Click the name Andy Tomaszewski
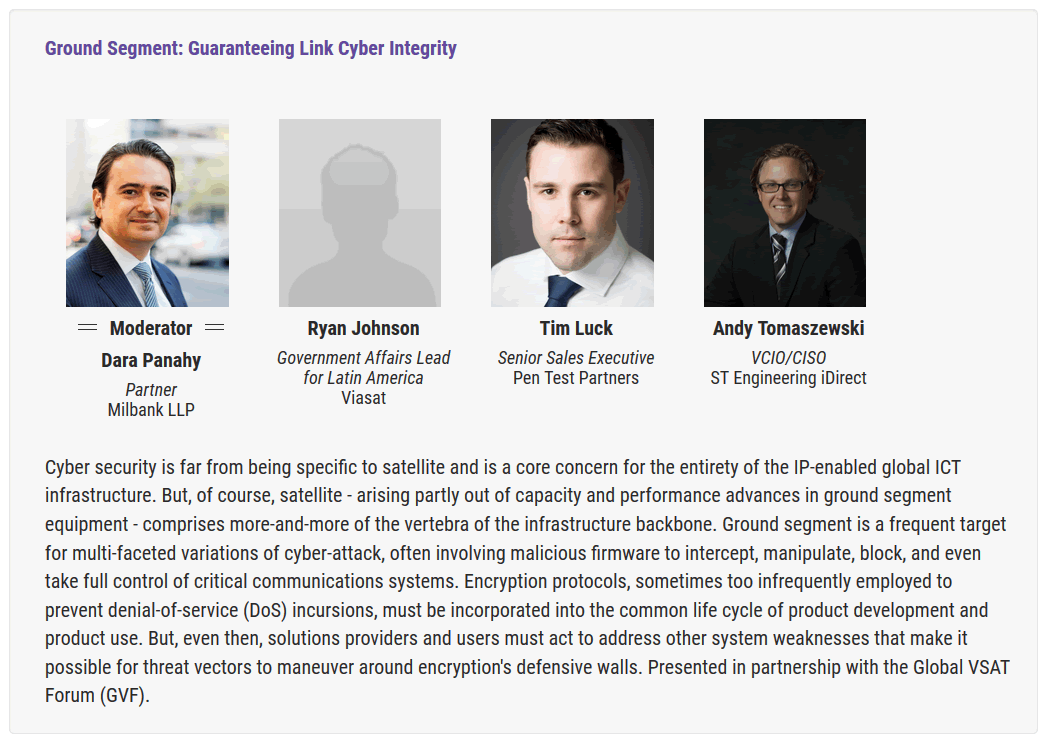1047x744 pixels. (x=789, y=329)
